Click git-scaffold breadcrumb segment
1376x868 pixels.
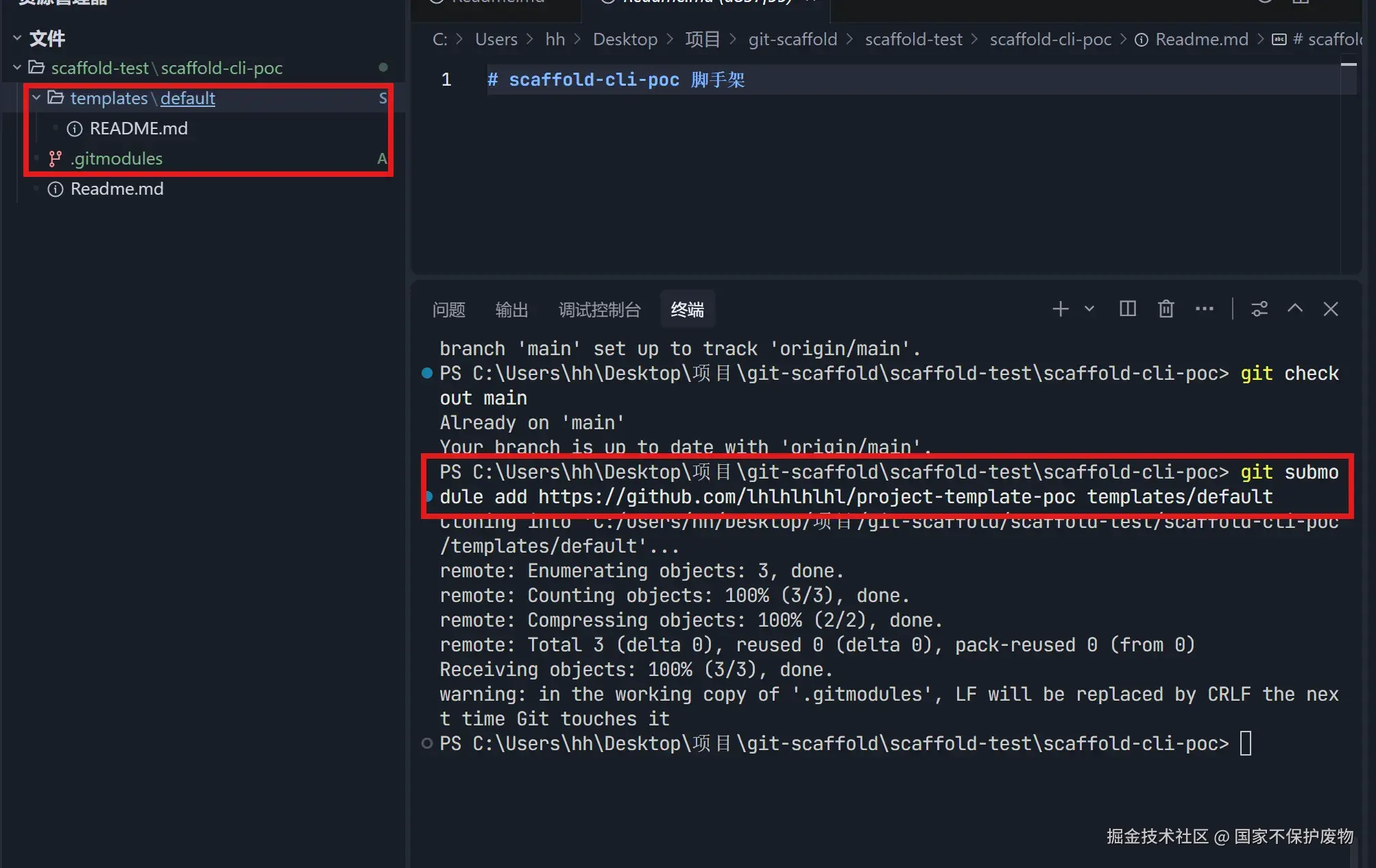tap(793, 40)
